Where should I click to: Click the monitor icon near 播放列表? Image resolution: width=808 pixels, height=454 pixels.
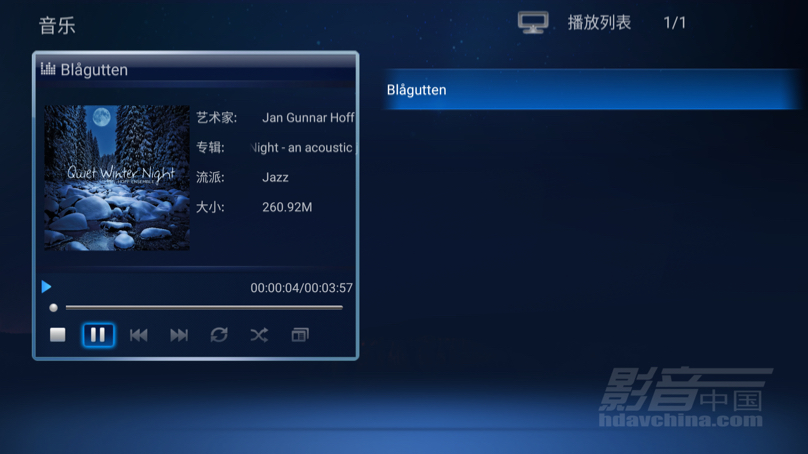click(x=533, y=23)
